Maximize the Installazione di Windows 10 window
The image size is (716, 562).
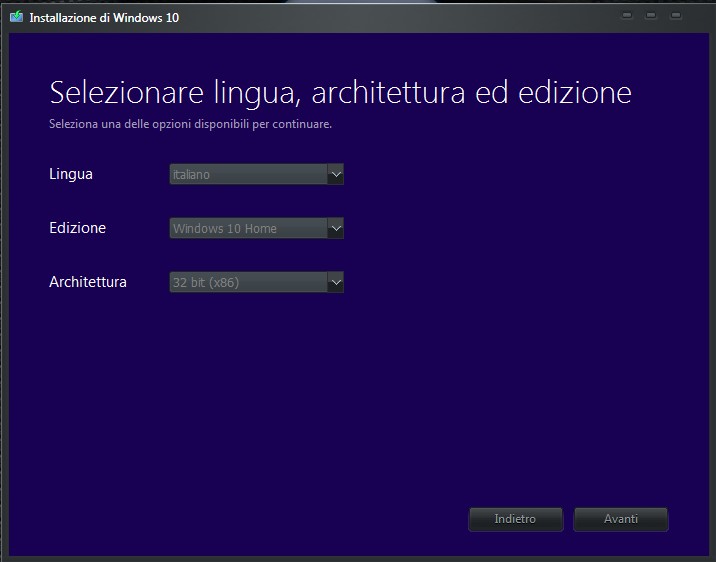pos(651,16)
